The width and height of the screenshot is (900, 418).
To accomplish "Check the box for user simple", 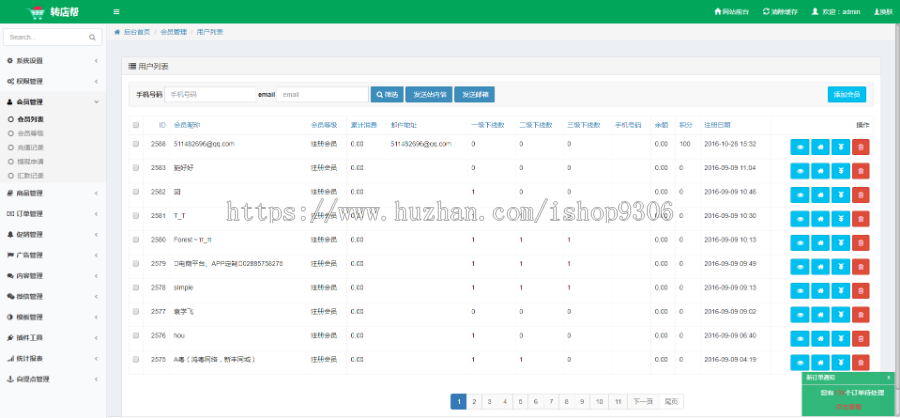I will tap(136, 287).
